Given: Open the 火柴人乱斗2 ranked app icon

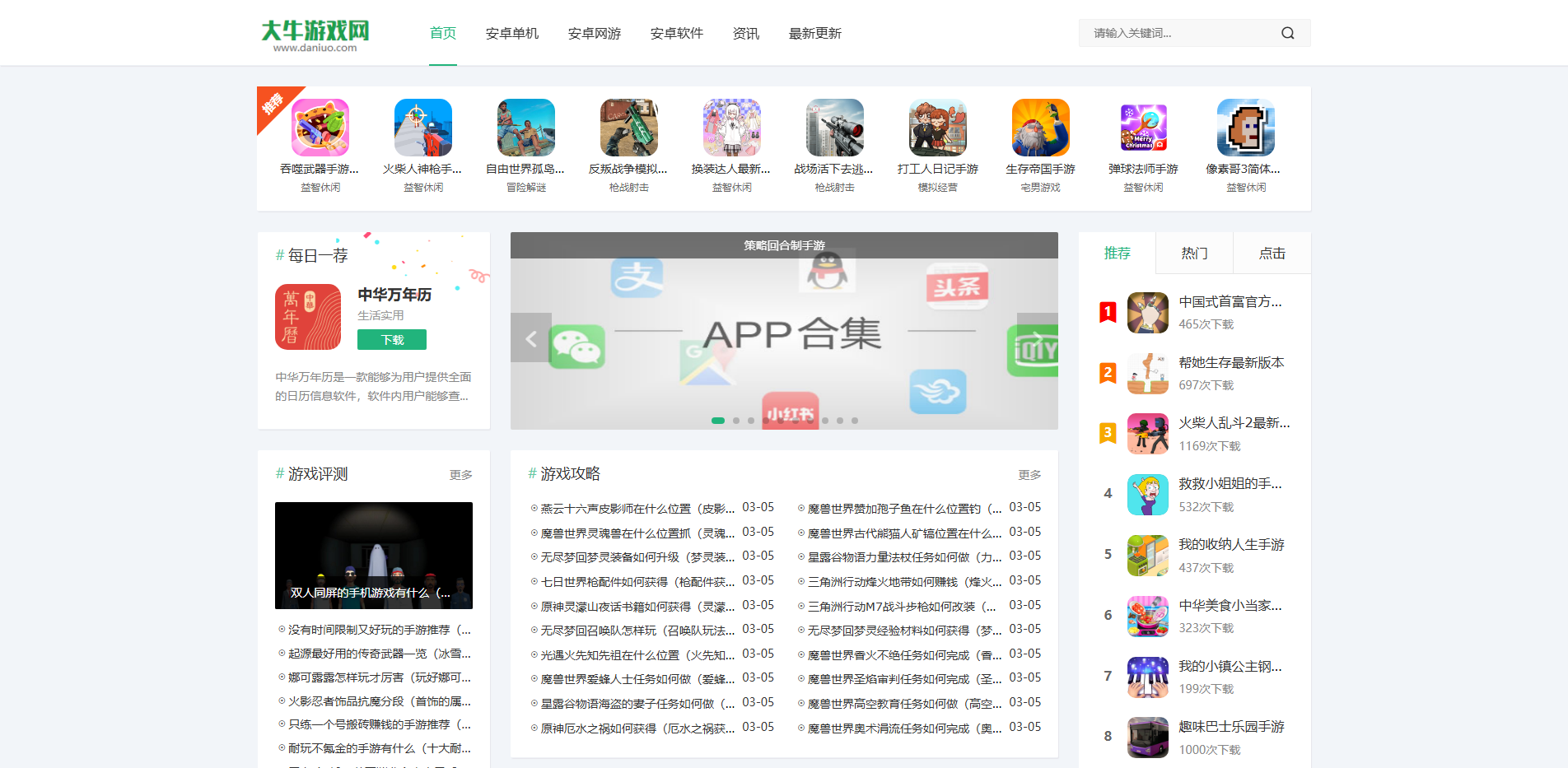Looking at the screenshot, I should pyautogui.click(x=1148, y=434).
